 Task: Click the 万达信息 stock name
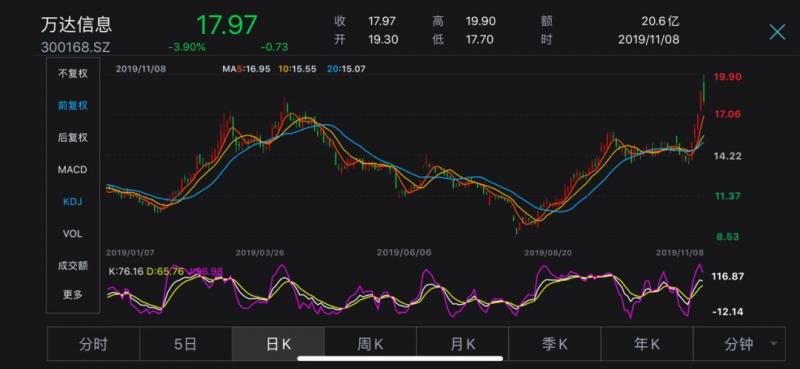click(x=76, y=24)
